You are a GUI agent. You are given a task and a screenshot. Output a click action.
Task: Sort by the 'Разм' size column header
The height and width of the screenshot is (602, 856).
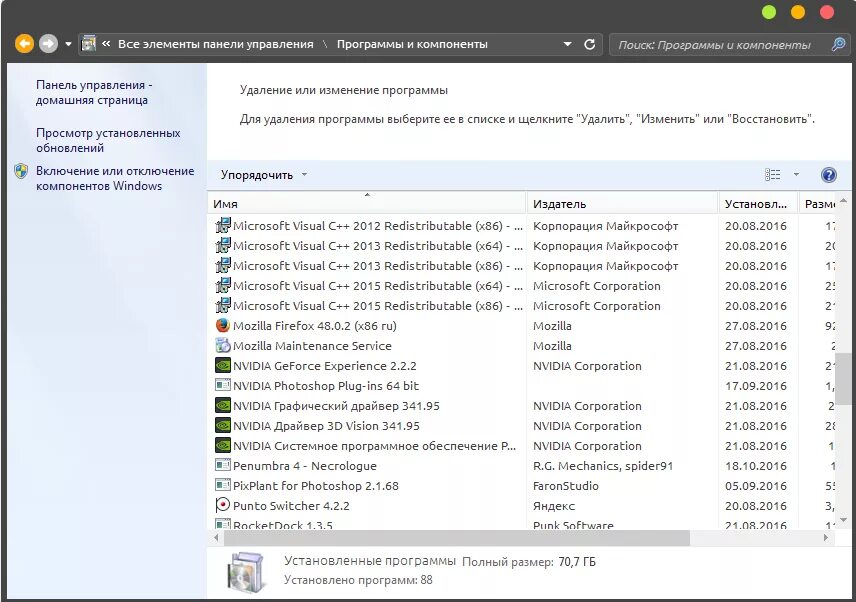point(817,204)
